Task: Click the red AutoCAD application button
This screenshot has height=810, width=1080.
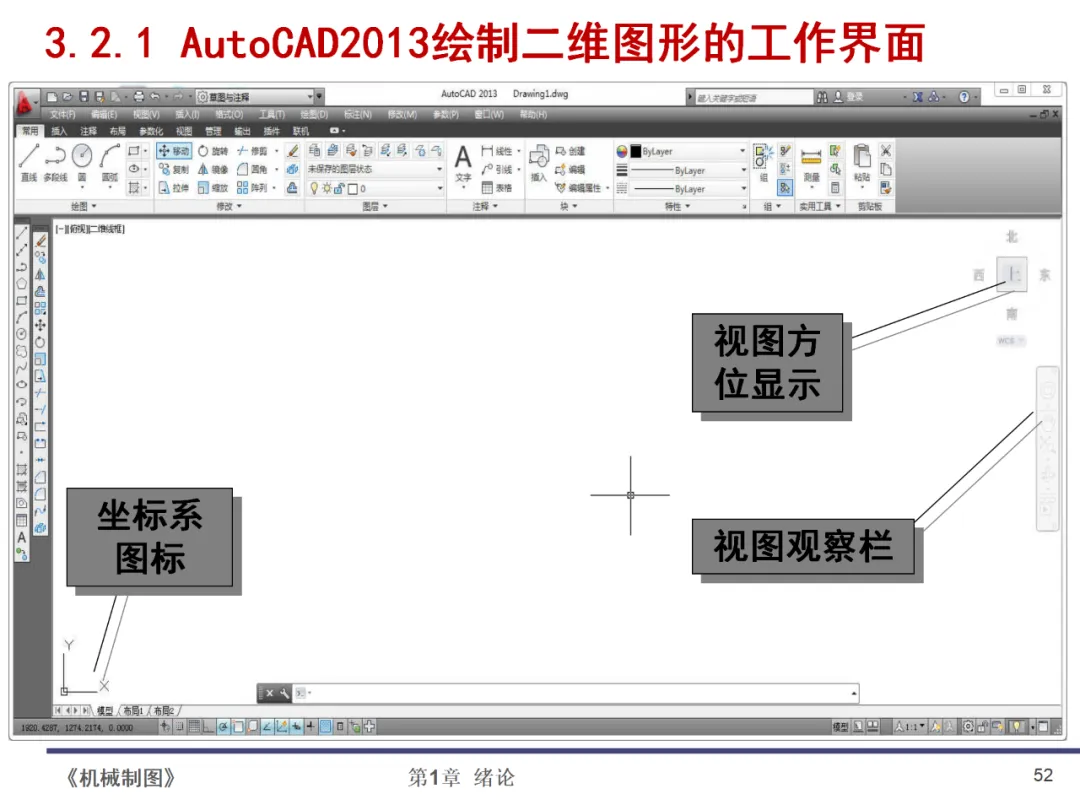Action: tap(25, 103)
